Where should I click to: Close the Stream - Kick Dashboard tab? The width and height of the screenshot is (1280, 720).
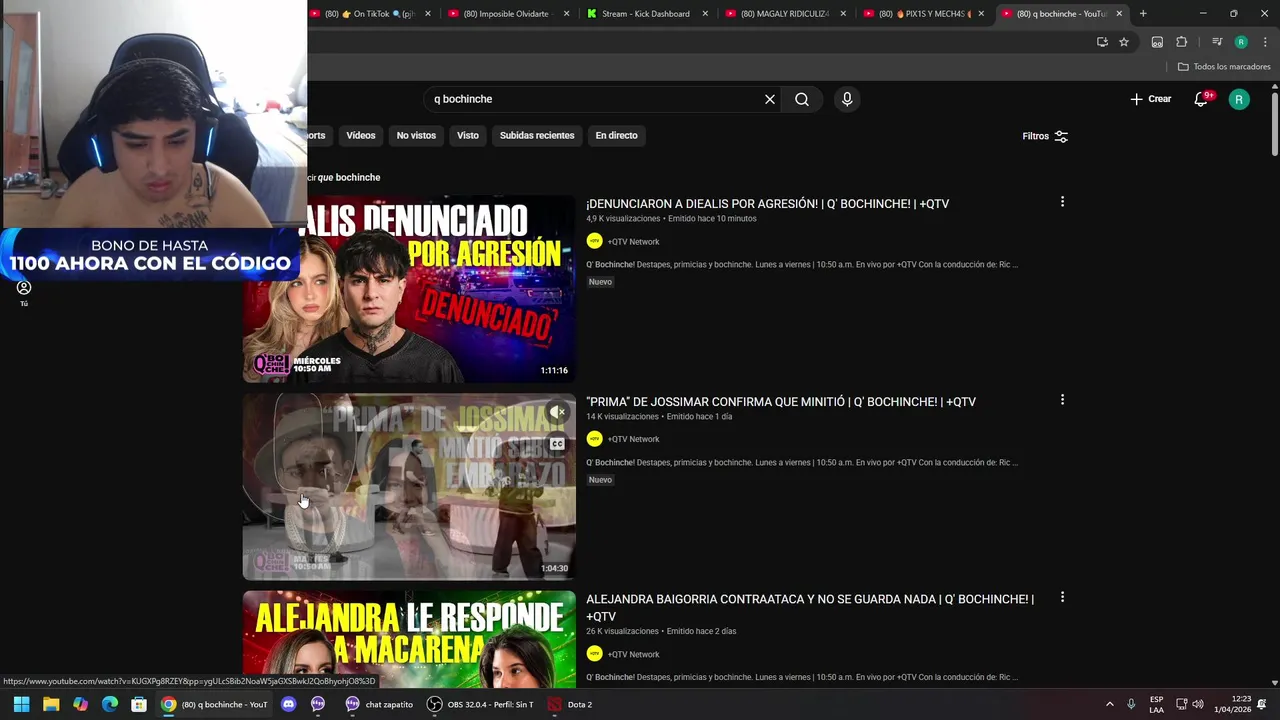coord(705,14)
